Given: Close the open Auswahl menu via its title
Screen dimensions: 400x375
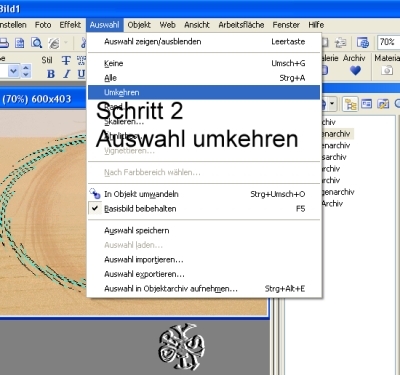Looking at the screenshot, I should [x=104, y=25].
